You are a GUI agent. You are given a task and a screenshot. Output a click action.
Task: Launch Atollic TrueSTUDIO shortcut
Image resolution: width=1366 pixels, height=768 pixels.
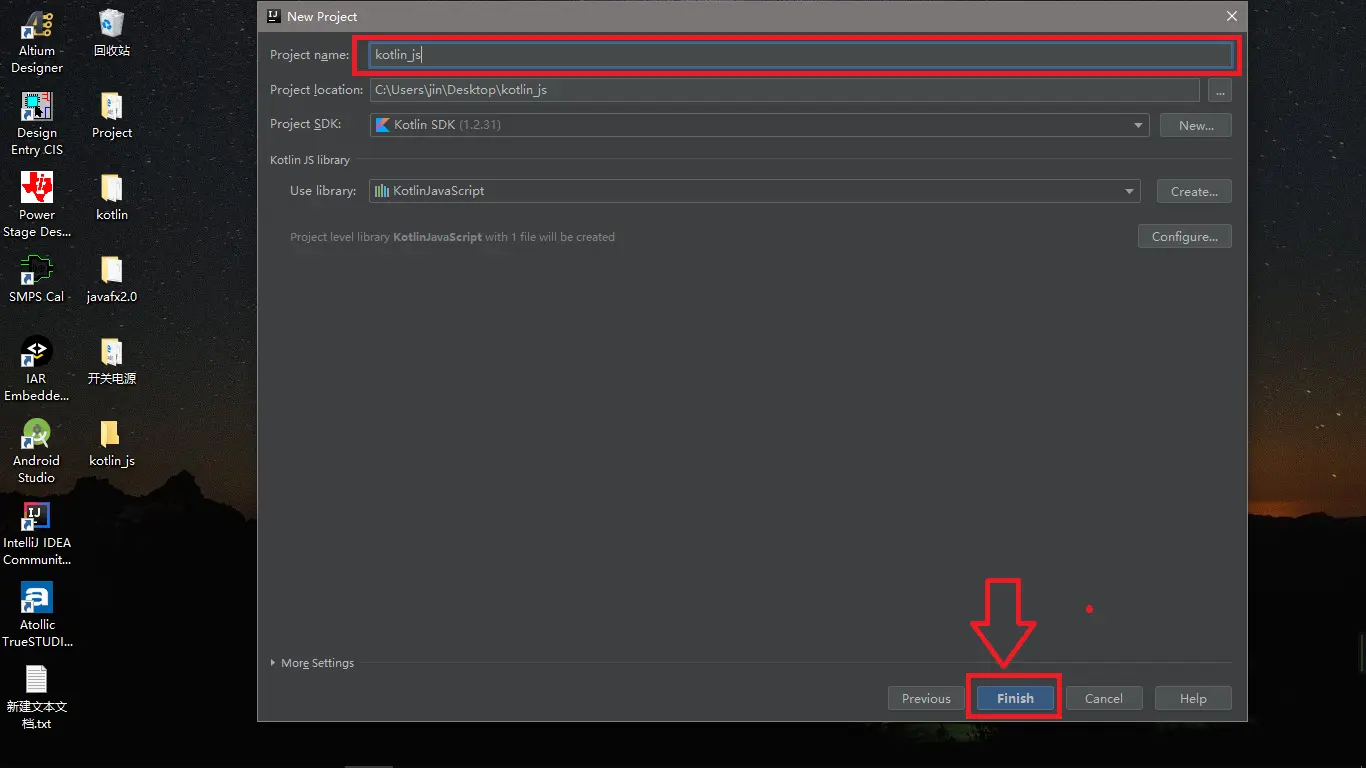[x=37, y=616]
